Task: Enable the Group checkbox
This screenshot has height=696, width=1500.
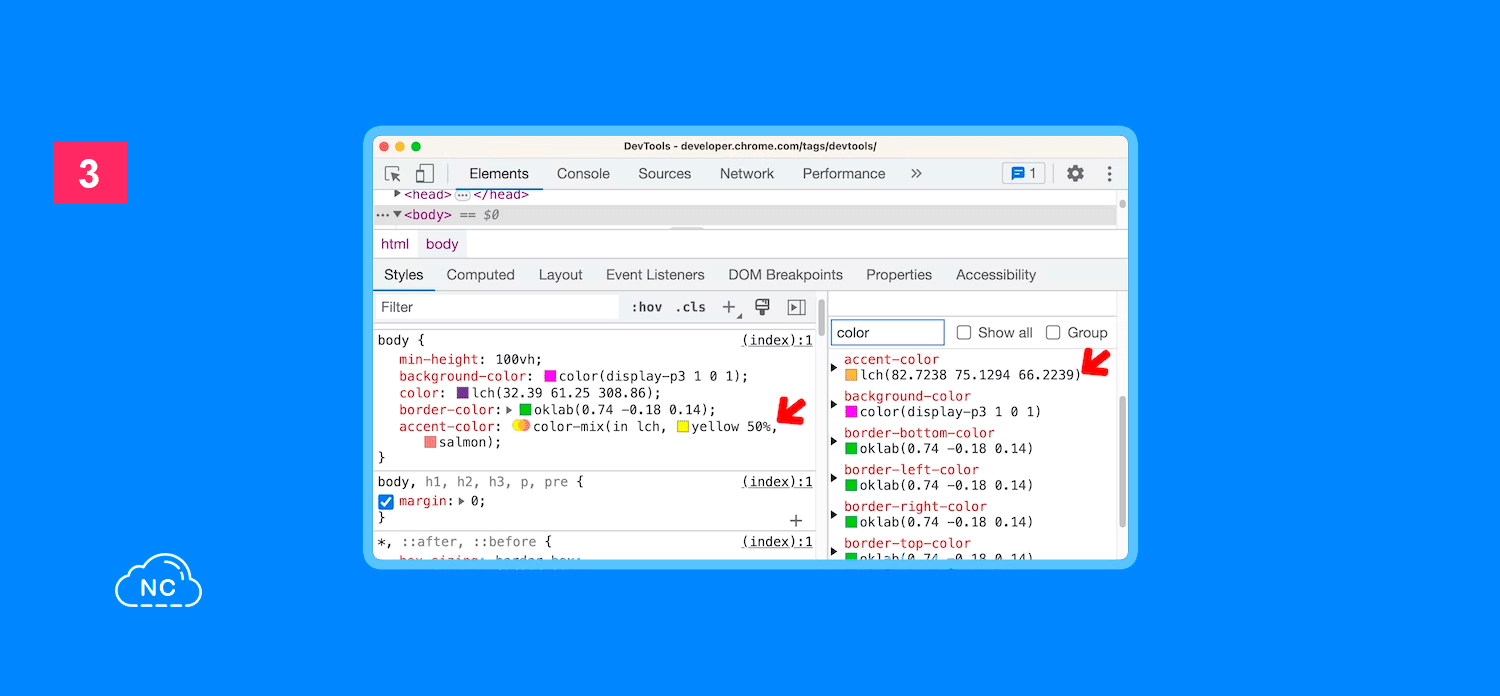Action: coord(1053,333)
